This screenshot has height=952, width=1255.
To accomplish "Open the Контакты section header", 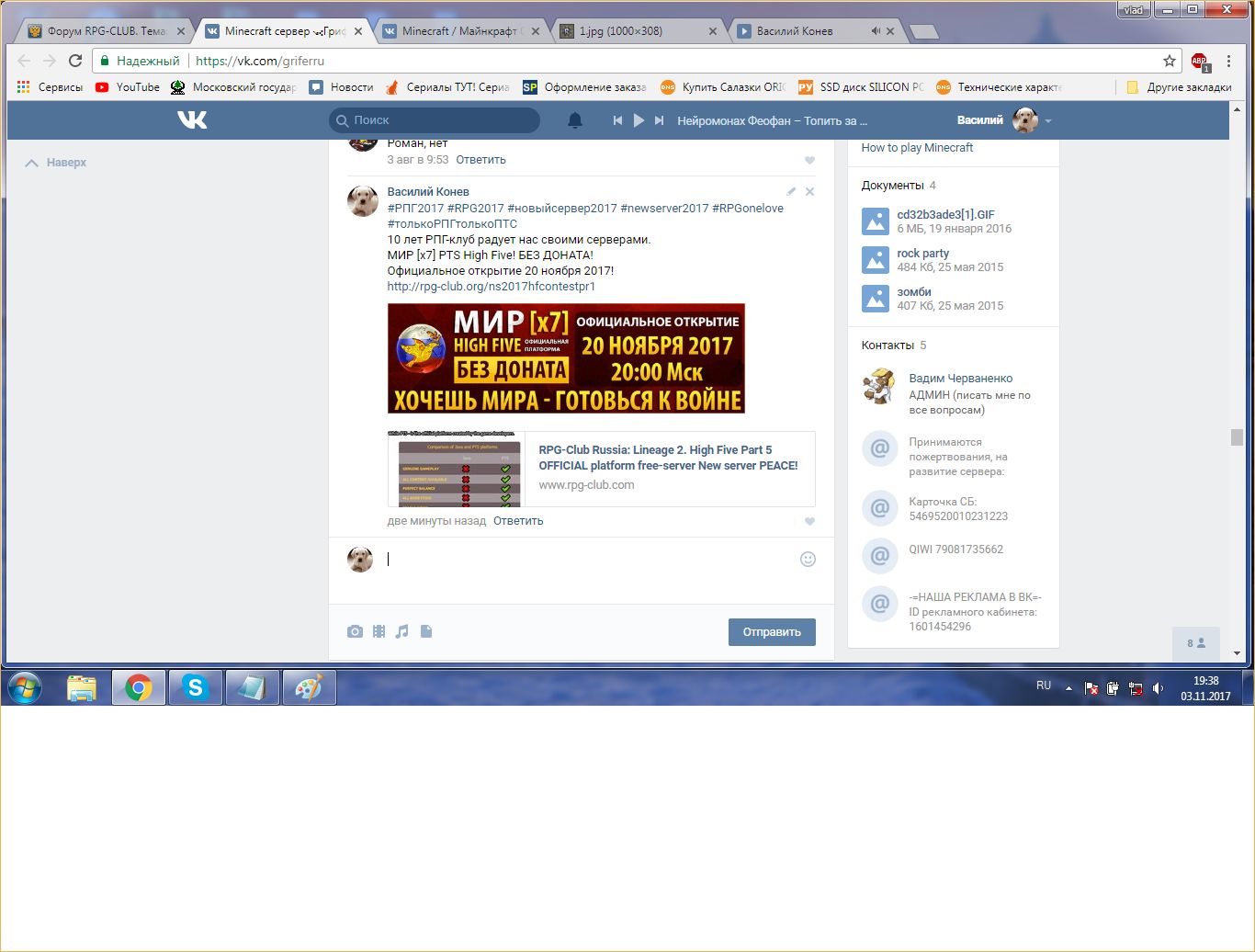I will pos(888,346).
